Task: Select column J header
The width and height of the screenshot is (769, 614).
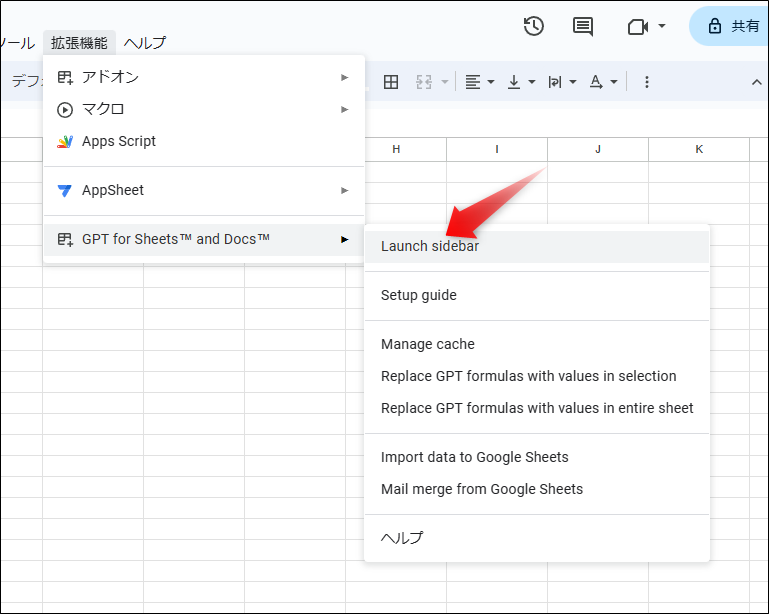Action: [x=598, y=149]
